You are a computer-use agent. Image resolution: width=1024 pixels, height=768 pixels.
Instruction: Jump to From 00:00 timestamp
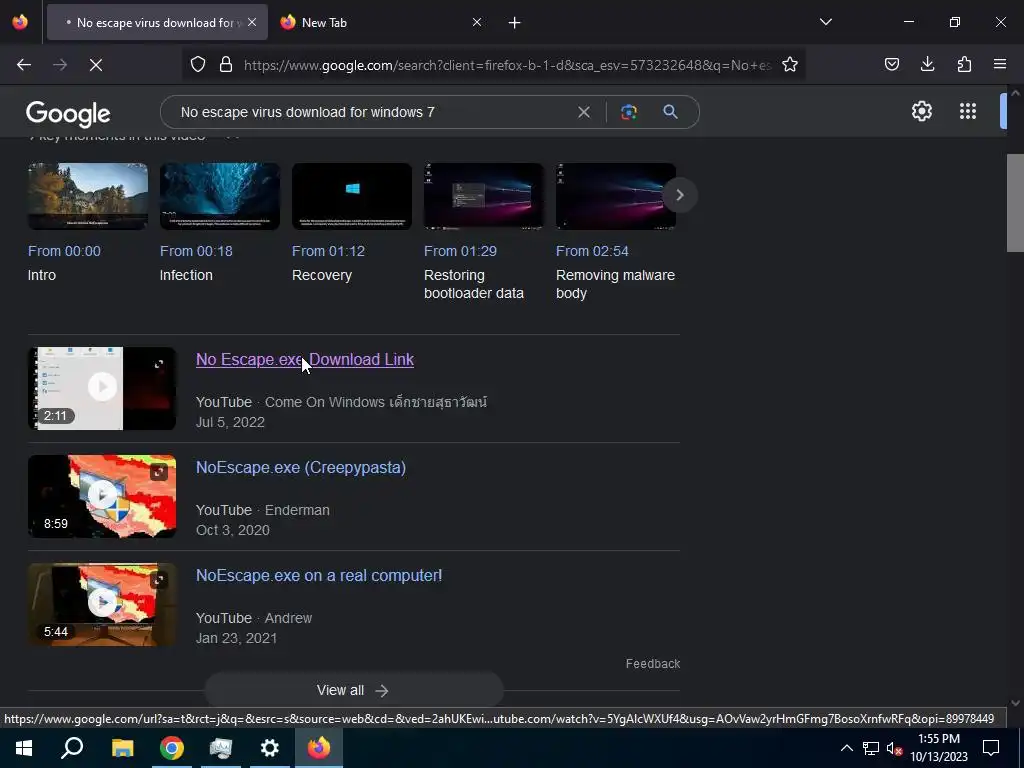pos(64,251)
